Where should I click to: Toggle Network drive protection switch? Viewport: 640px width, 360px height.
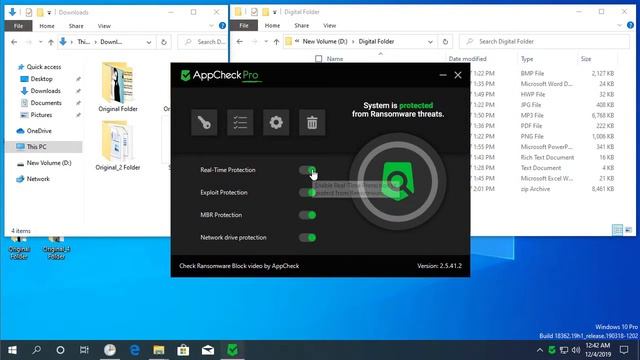pos(307,237)
